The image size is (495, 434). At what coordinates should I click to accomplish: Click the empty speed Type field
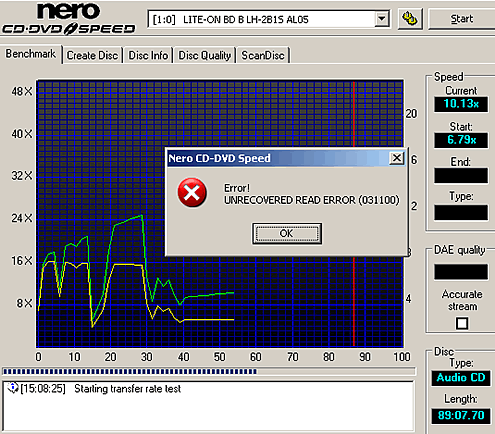461,212
